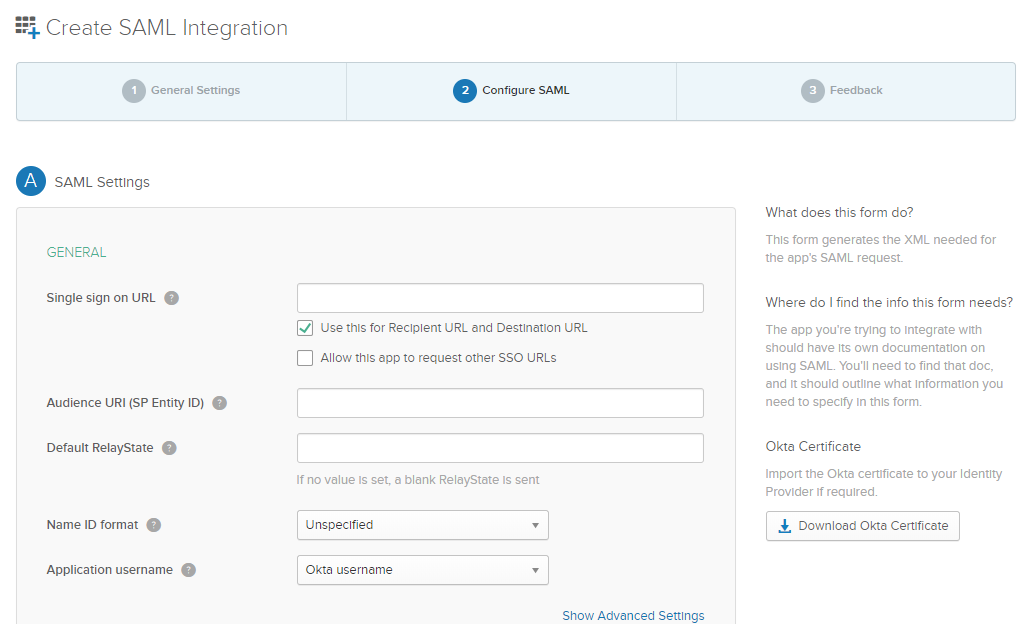Image resolution: width=1033 pixels, height=624 pixels.
Task: Open the Application username dropdown
Action: pyautogui.click(x=422, y=570)
